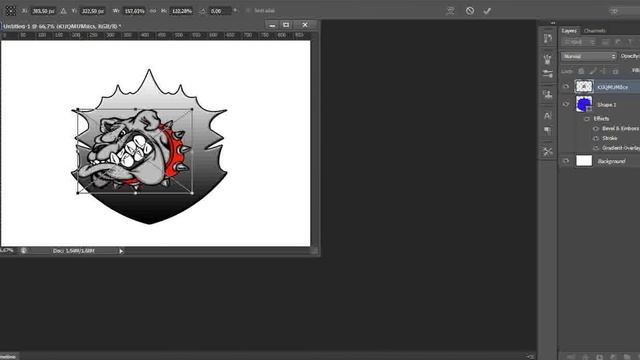The height and width of the screenshot is (360, 640).
Task: Click the status bar preview icon
Action: pyautogui.click(x=24, y=251)
